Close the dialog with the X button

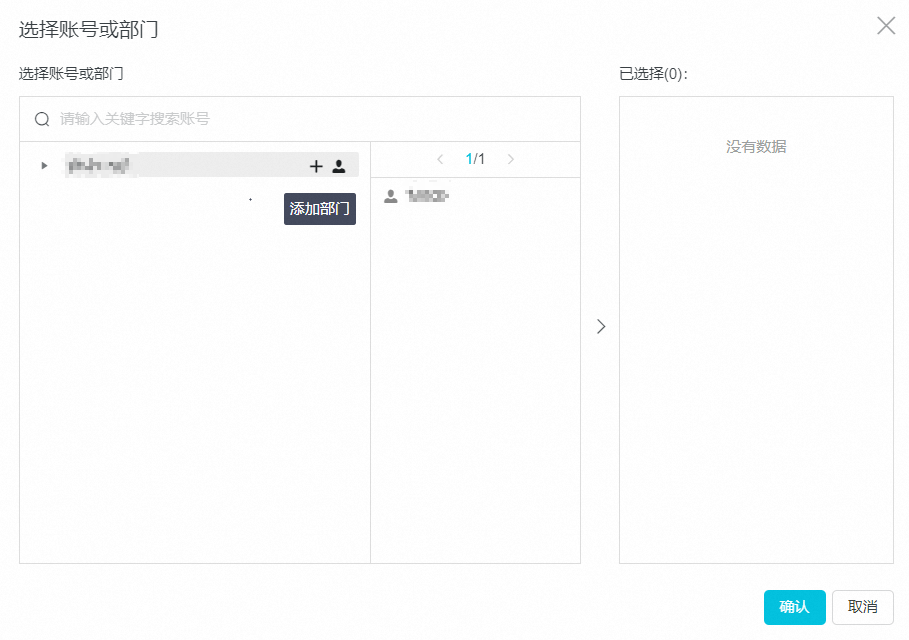coord(886,26)
